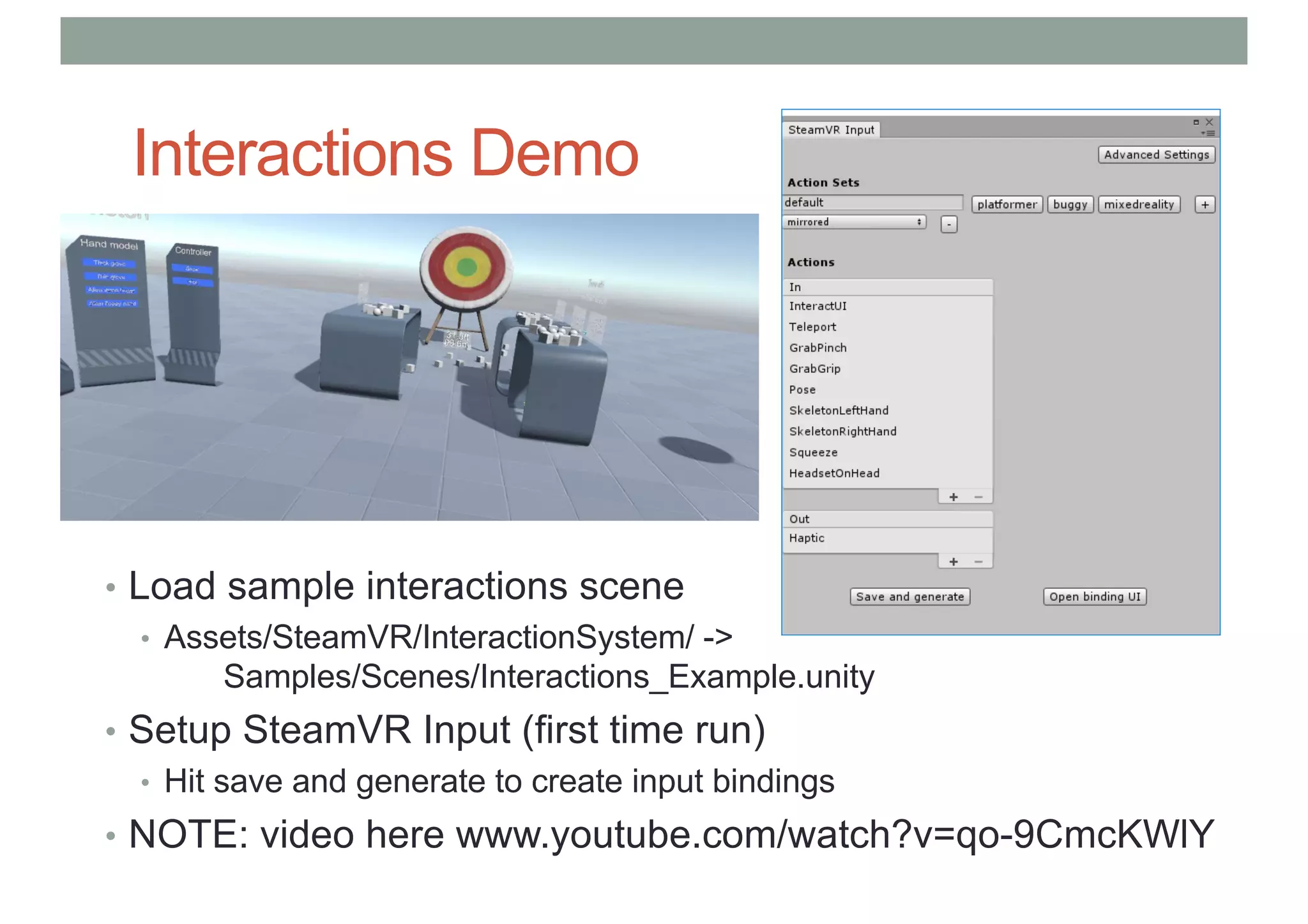The height and width of the screenshot is (924, 1308).
Task: Click Open binding UI
Action: 1095,596
